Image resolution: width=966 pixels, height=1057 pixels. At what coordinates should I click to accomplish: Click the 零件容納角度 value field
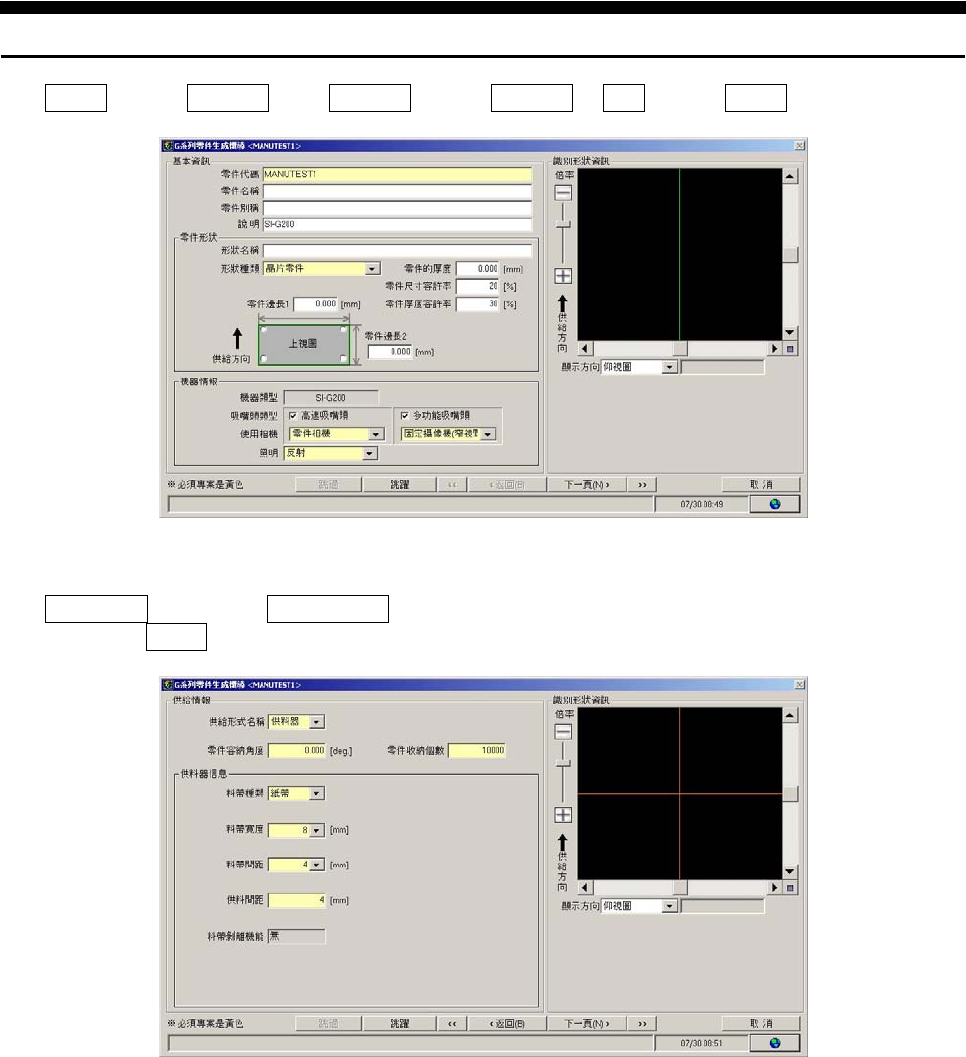tap(297, 750)
